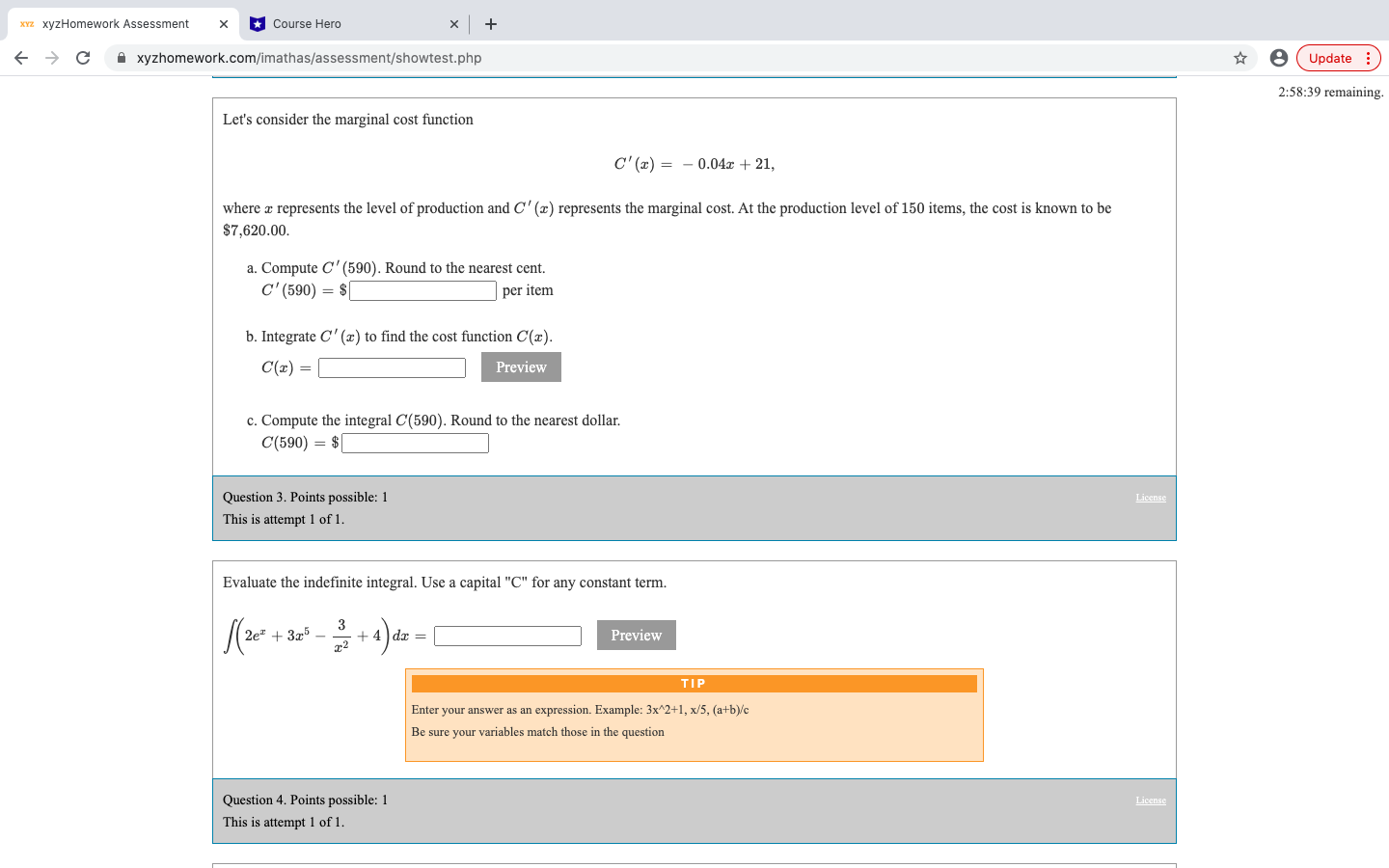Switch to the xyzHomework Assessment tab
This screenshot has width=1389, height=868.
116,23
